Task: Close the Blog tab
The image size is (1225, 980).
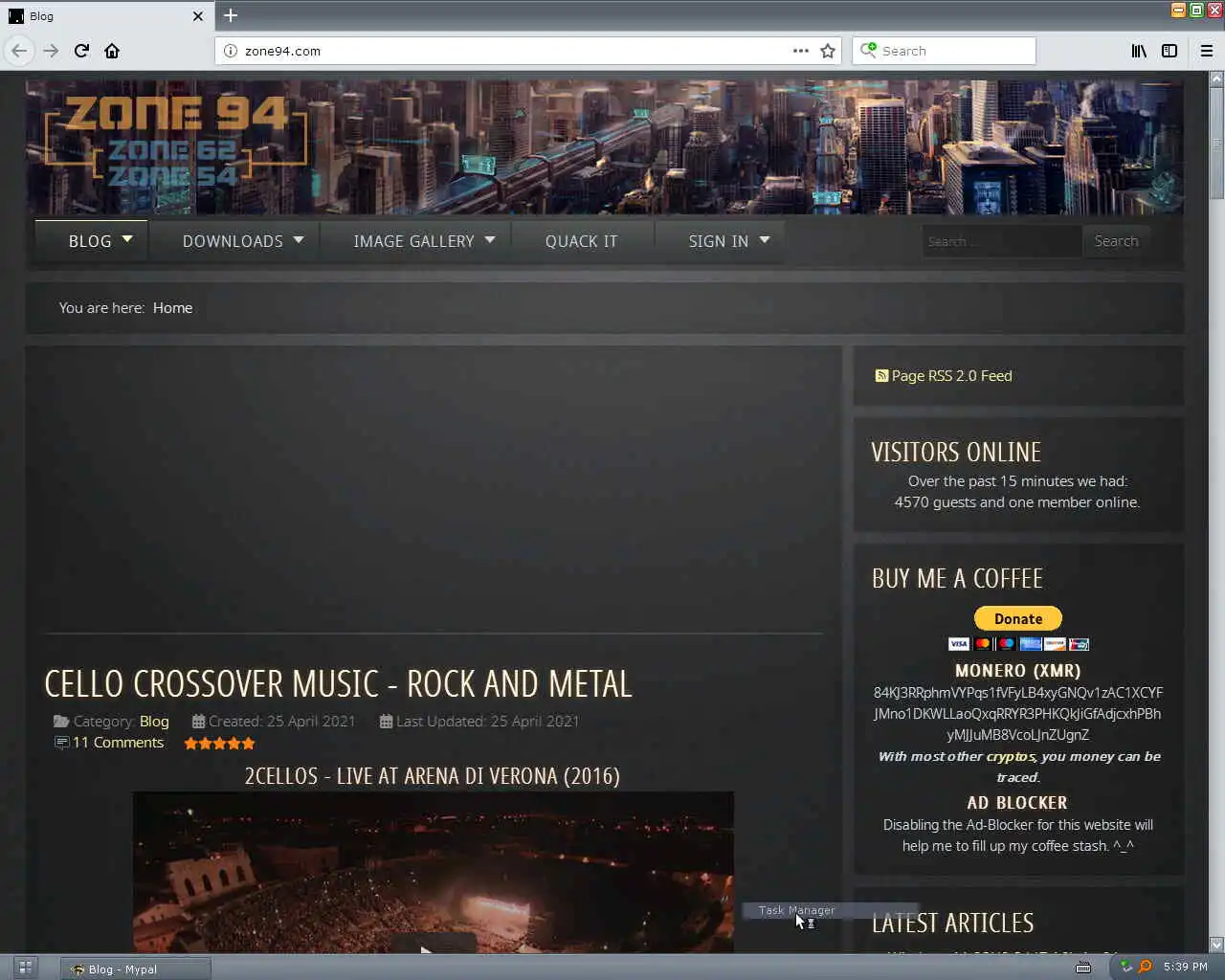Action: click(198, 16)
